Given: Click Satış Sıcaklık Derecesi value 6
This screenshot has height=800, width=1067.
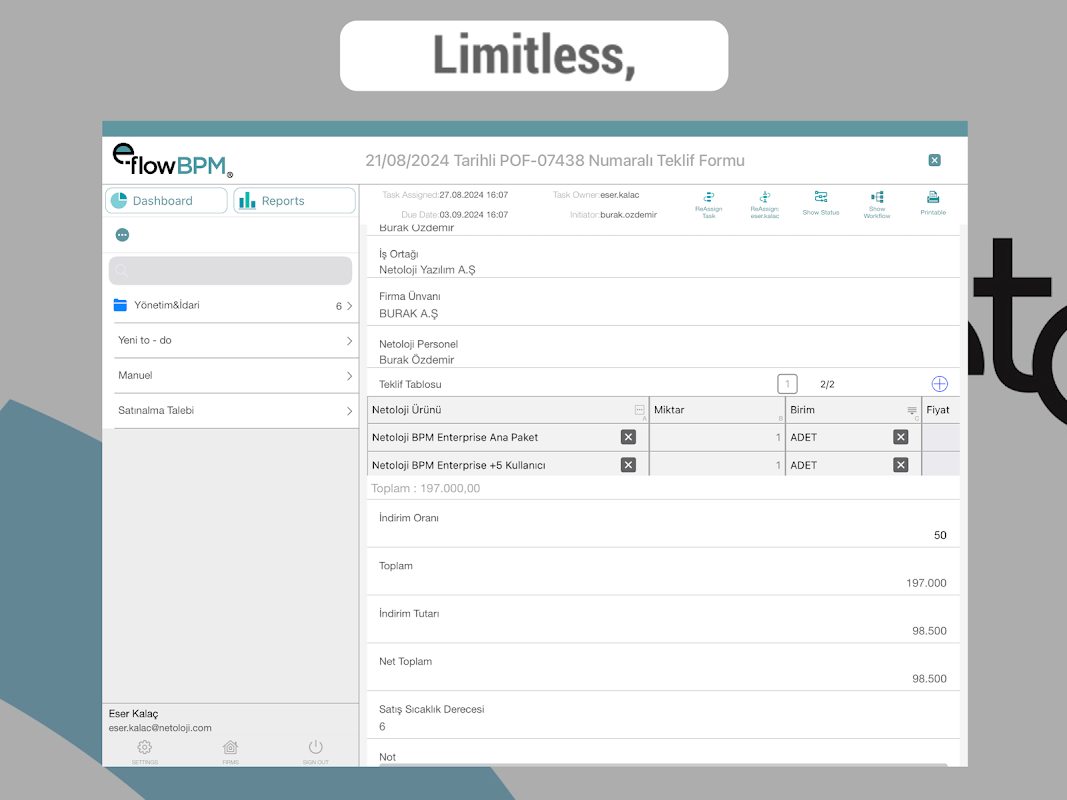Looking at the screenshot, I should click(x=382, y=727).
